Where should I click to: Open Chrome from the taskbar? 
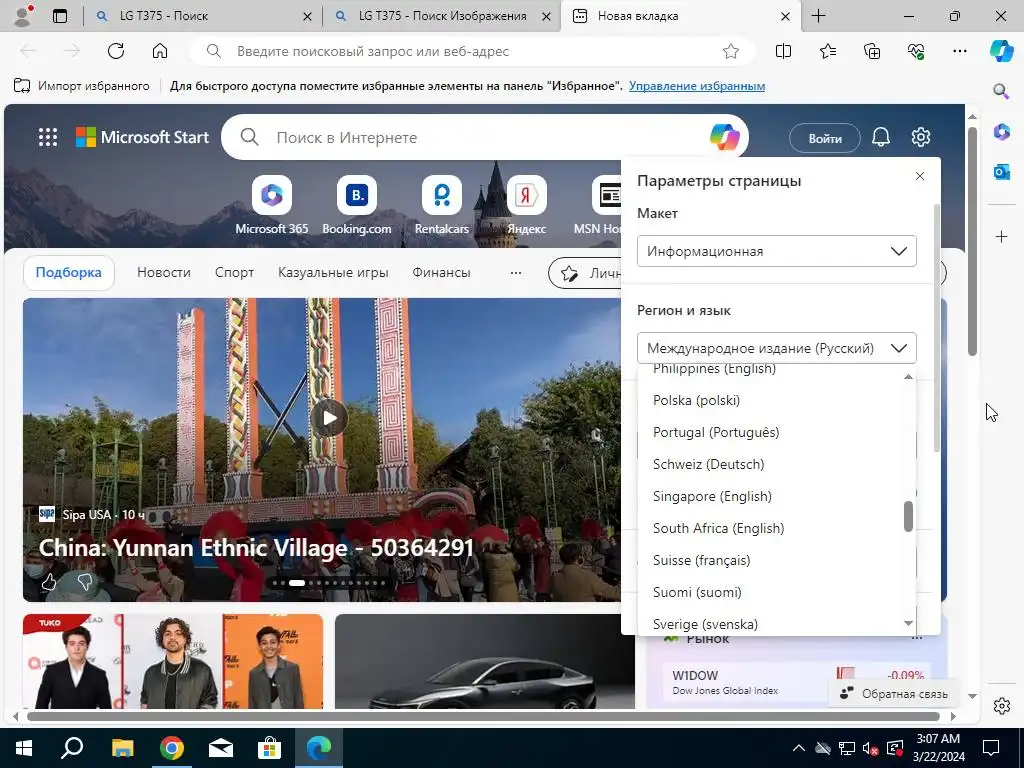click(x=171, y=748)
